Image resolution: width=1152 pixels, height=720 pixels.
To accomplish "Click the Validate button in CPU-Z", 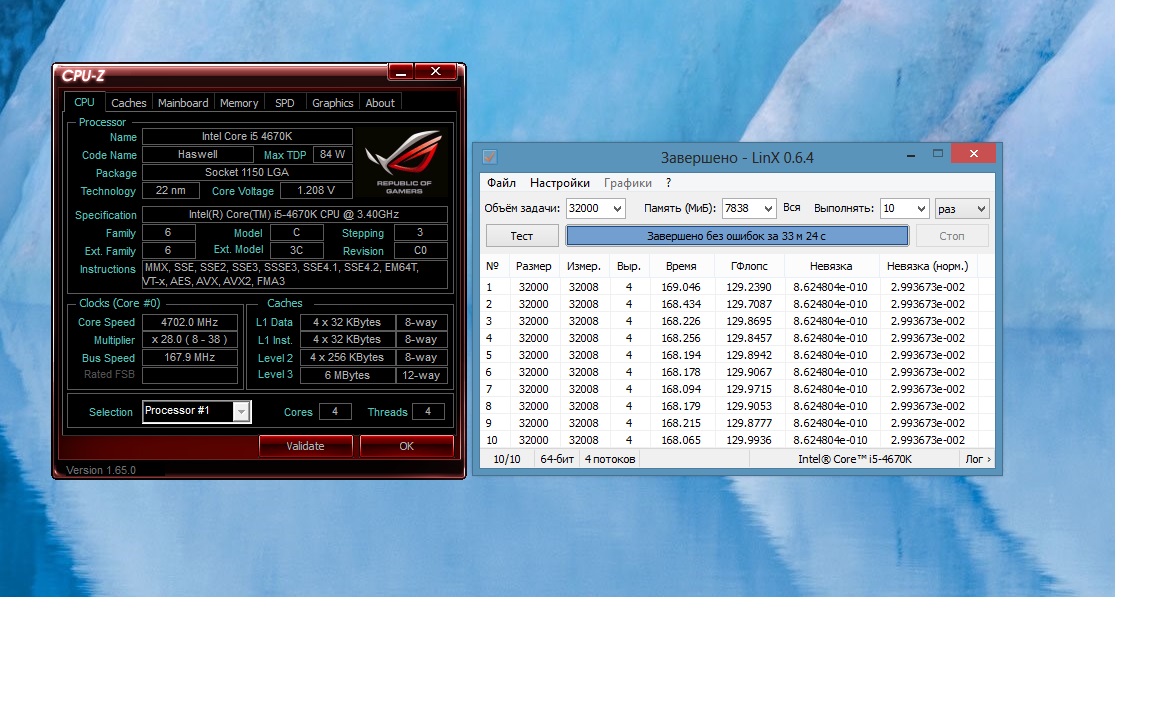I will [305, 446].
